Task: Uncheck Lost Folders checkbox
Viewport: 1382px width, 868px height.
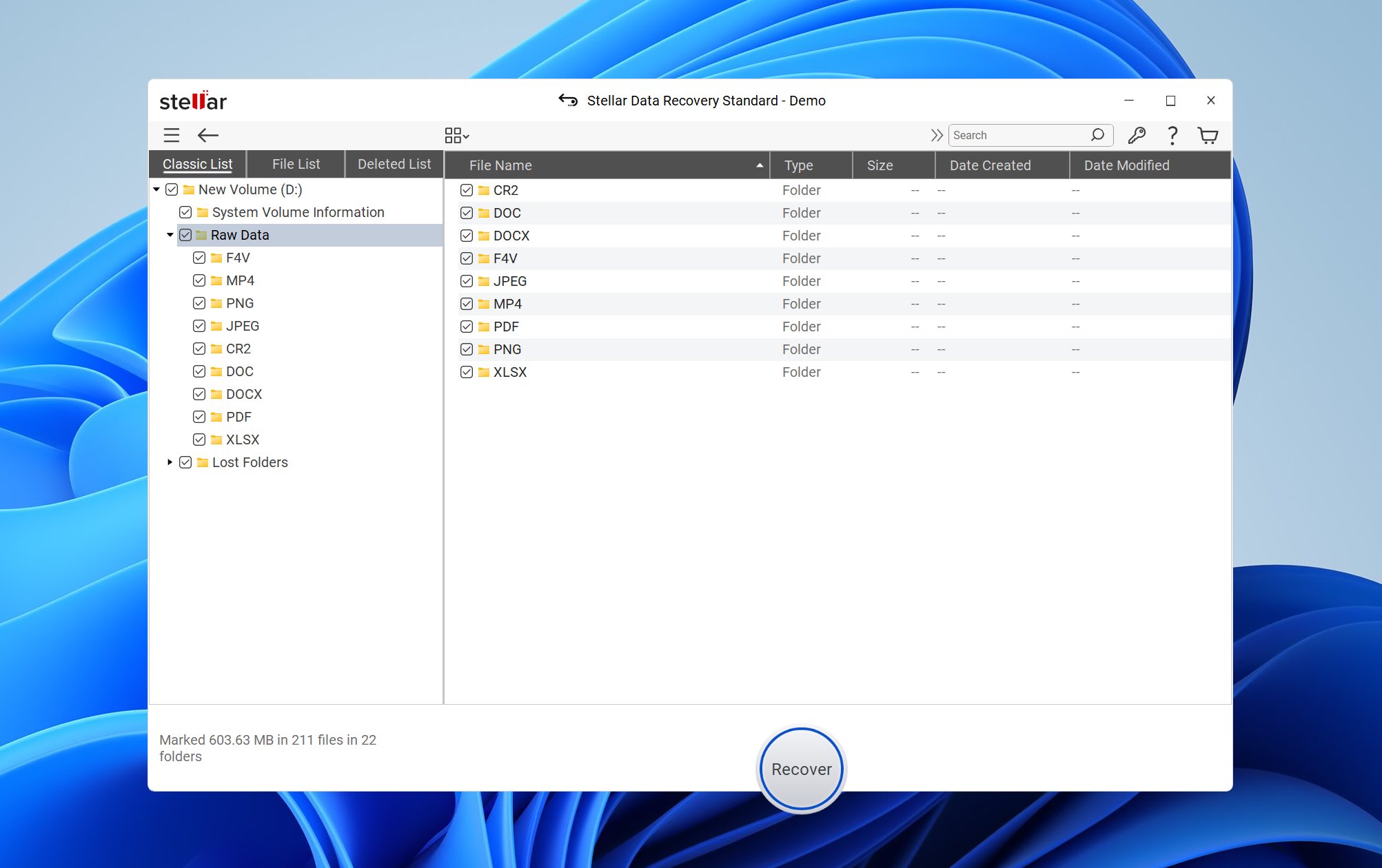Action: [185, 462]
